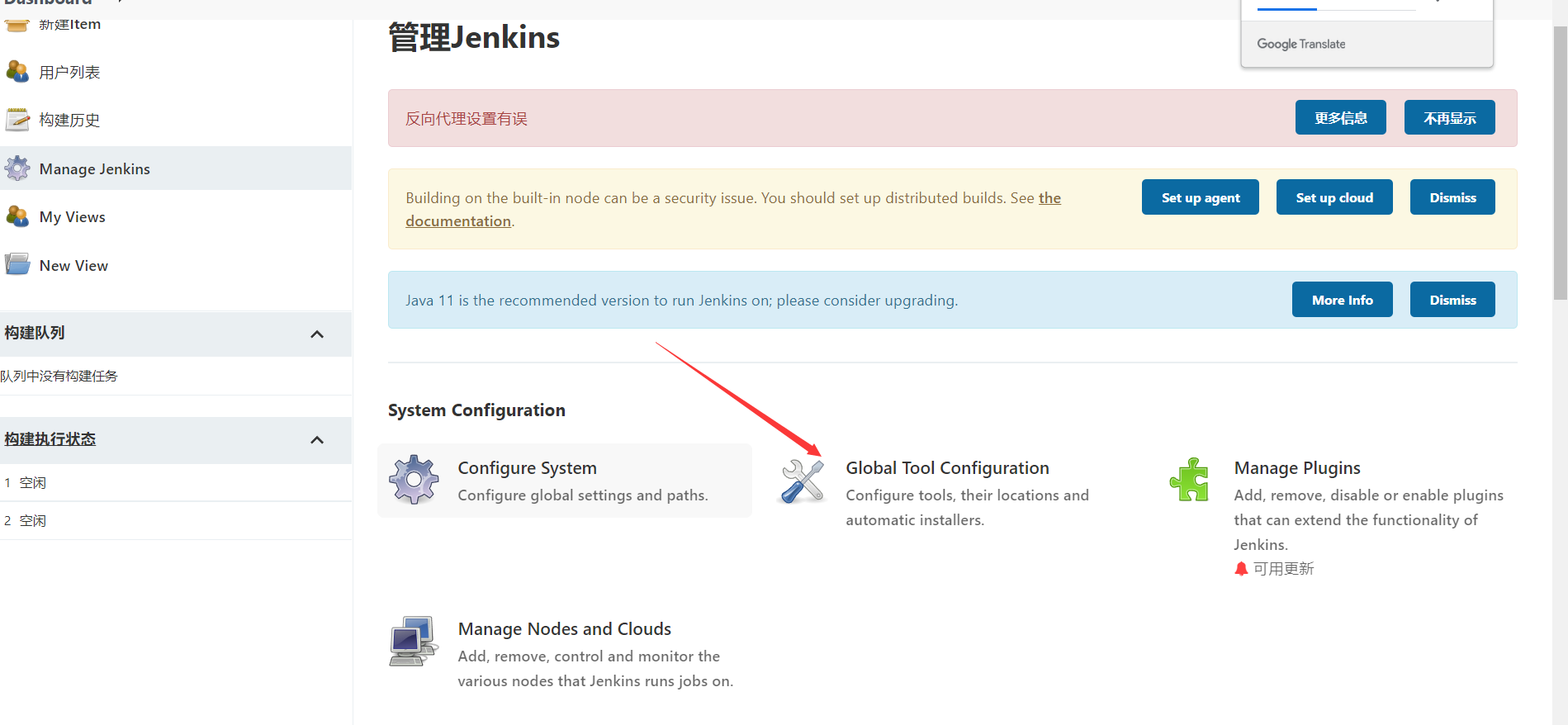Image resolution: width=1568 pixels, height=725 pixels.
Task: Open Global Tool Configuration
Action: pos(947,468)
